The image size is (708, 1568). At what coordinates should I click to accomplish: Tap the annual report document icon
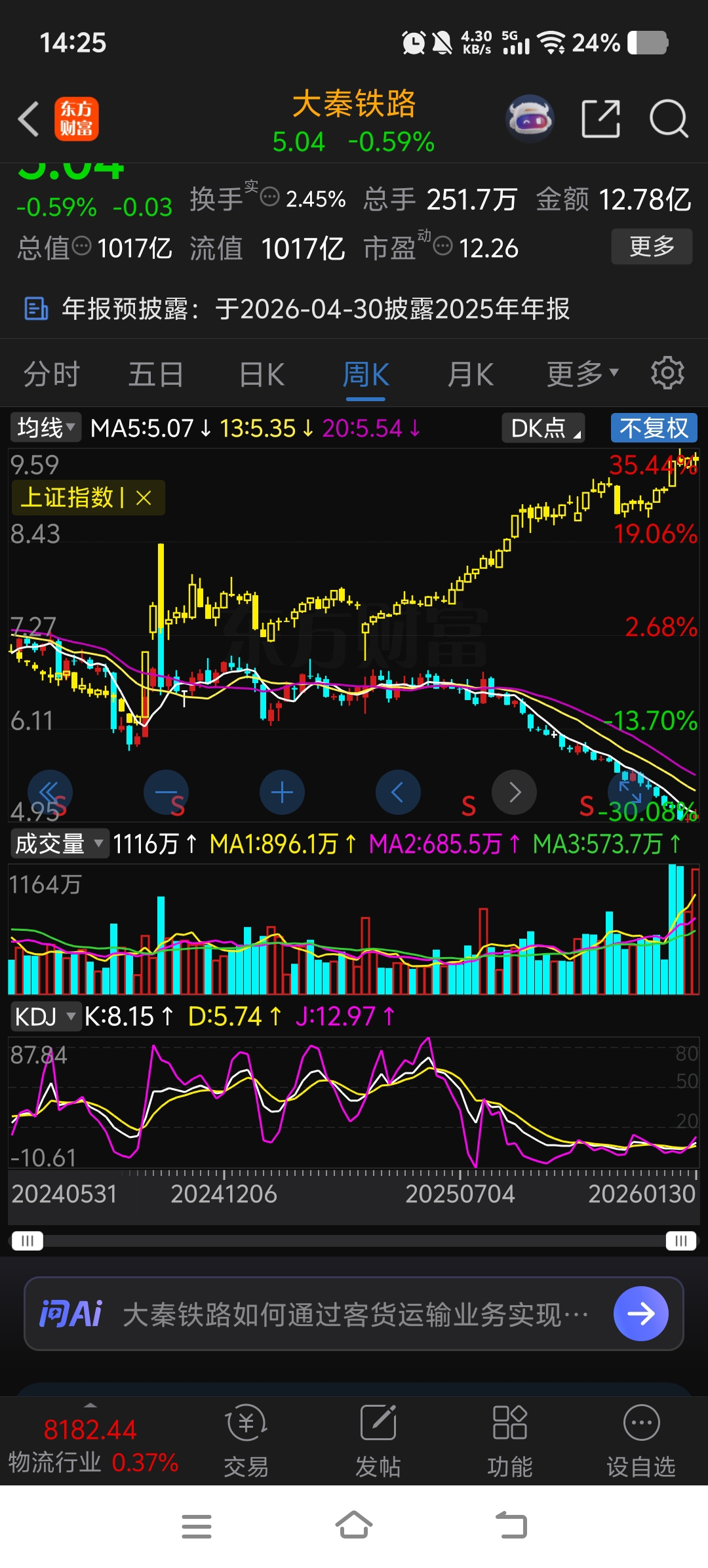[35, 308]
